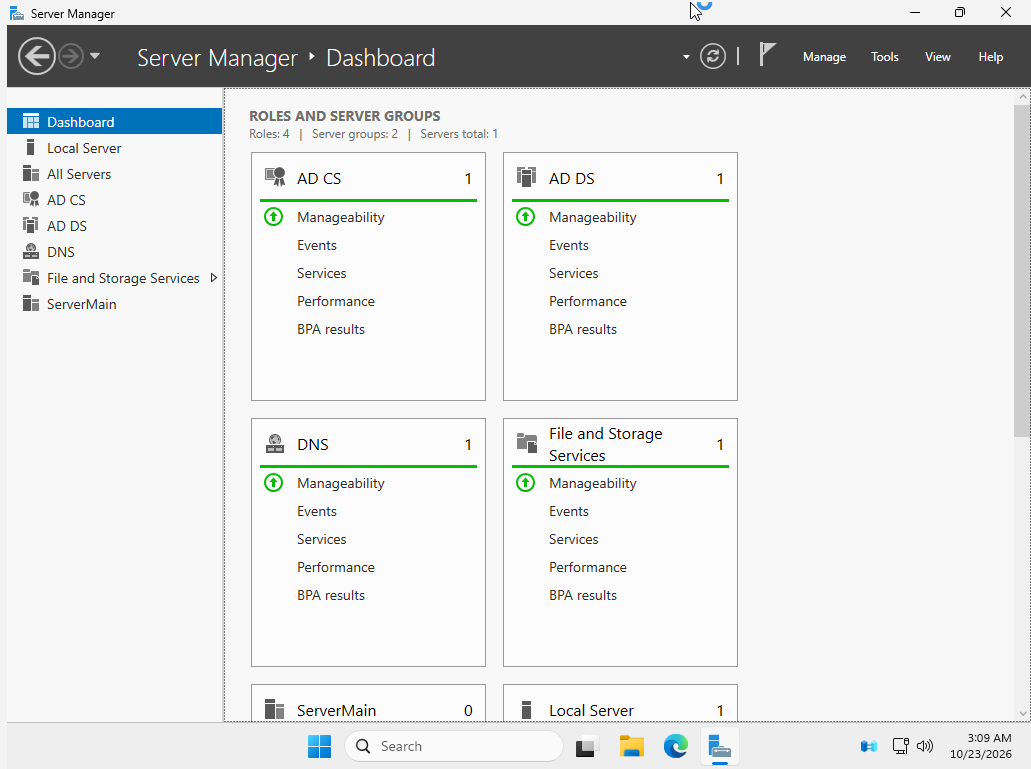The image size is (1031, 769).
Task: Click the All Servers sidebar icon
Action: coord(31,174)
